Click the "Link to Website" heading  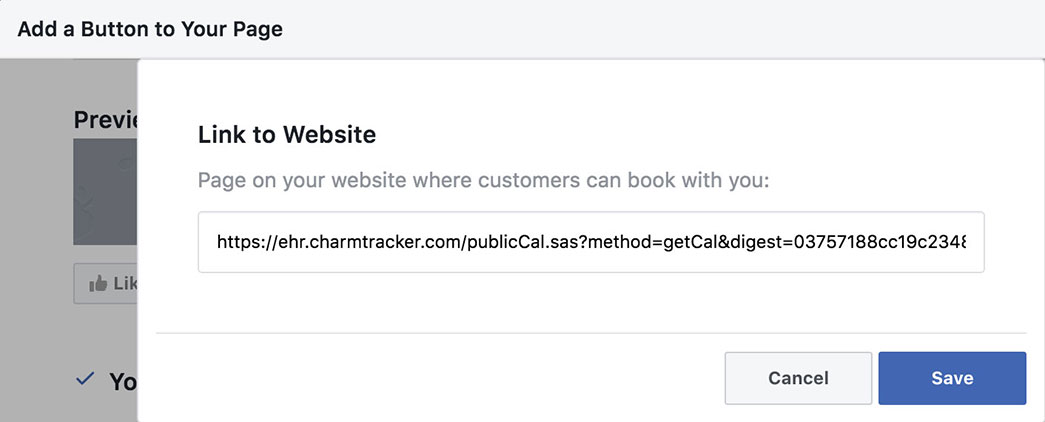287,133
